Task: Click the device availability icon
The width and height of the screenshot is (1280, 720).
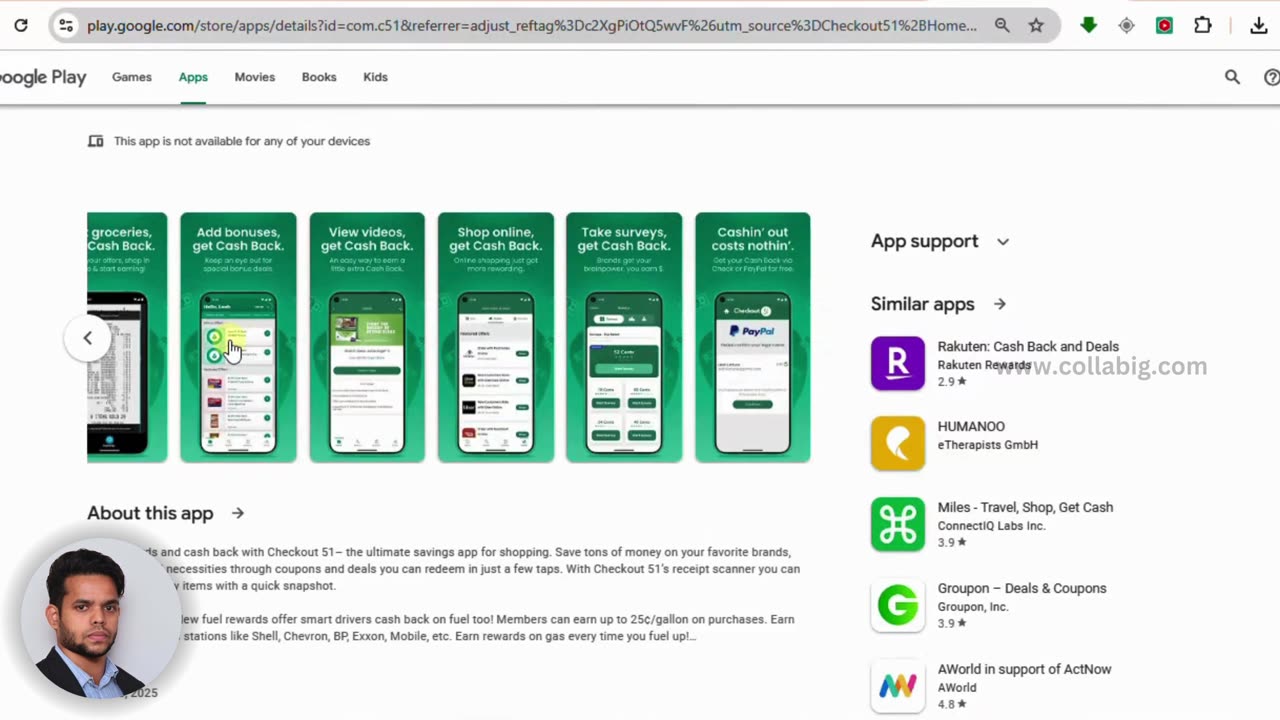Action: point(96,141)
